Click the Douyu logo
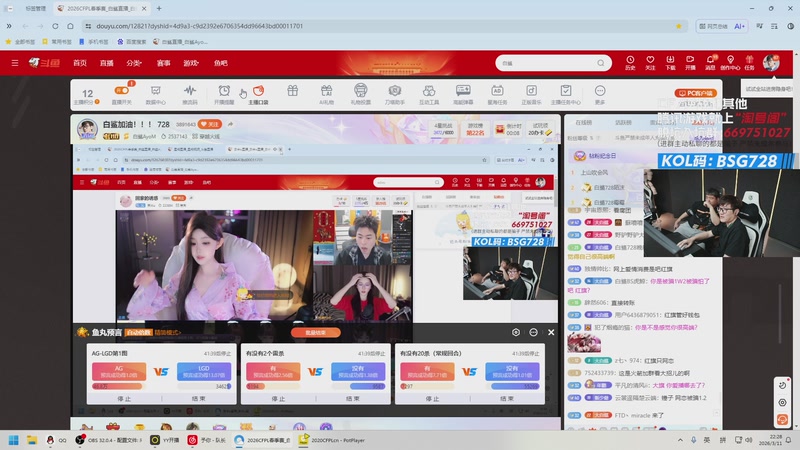This screenshot has height=450, width=800. tap(44, 63)
